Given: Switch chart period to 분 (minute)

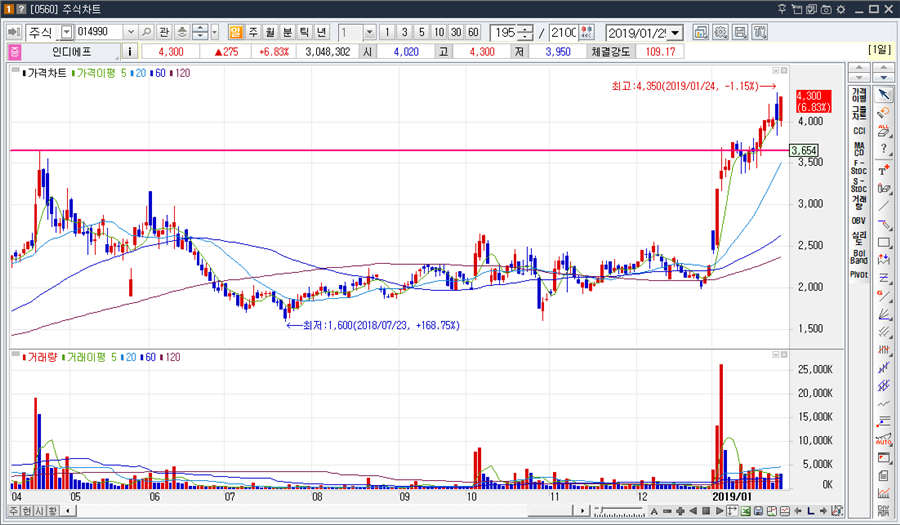Looking at the screenshot, I should [287, 32].
